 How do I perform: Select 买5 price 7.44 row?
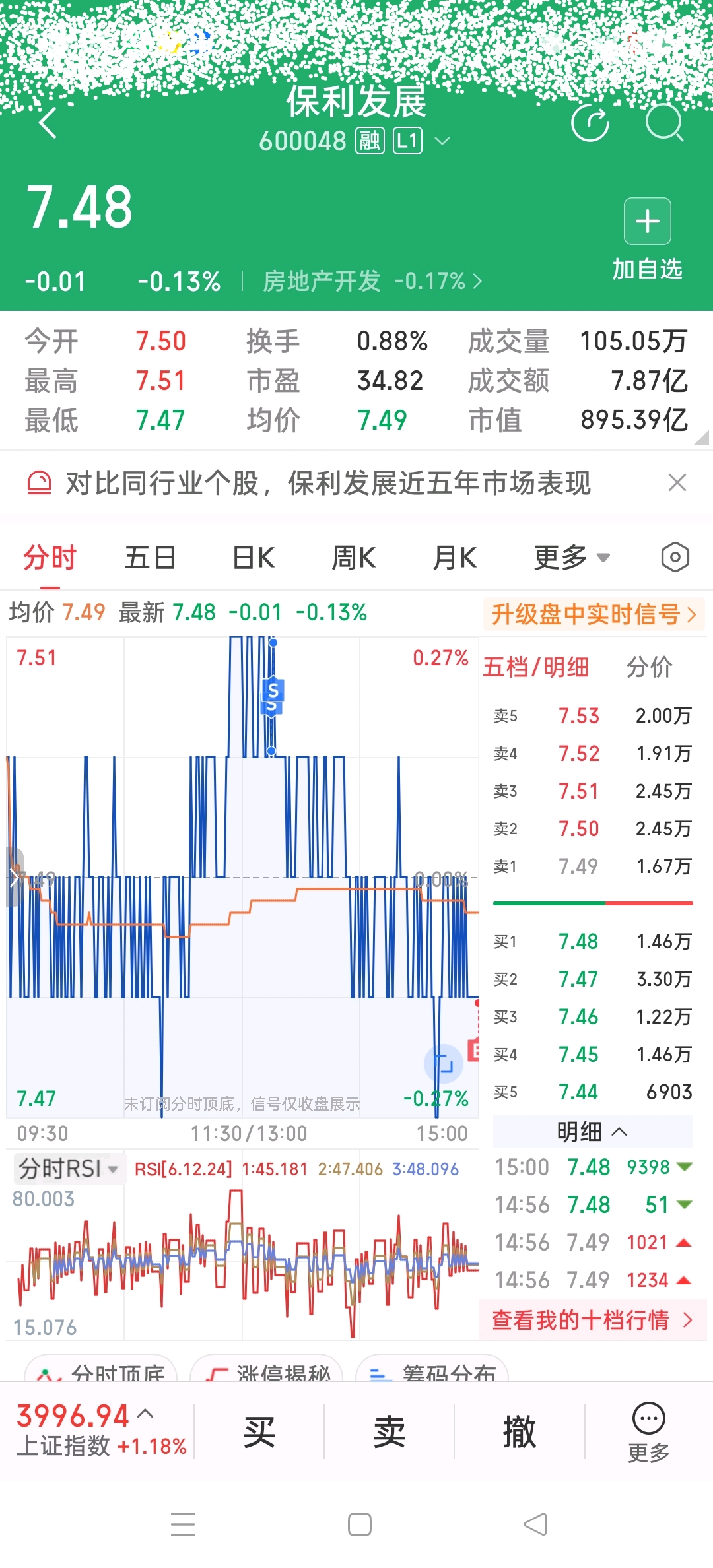(592, 1092)
